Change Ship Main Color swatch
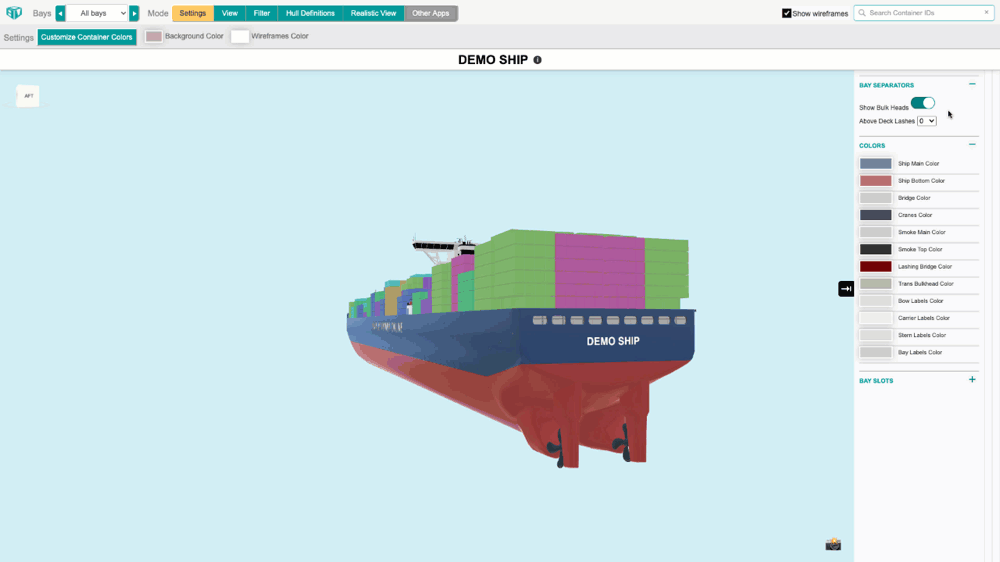Viewport: 1000px width, 562px height. [x=876, y=164]
